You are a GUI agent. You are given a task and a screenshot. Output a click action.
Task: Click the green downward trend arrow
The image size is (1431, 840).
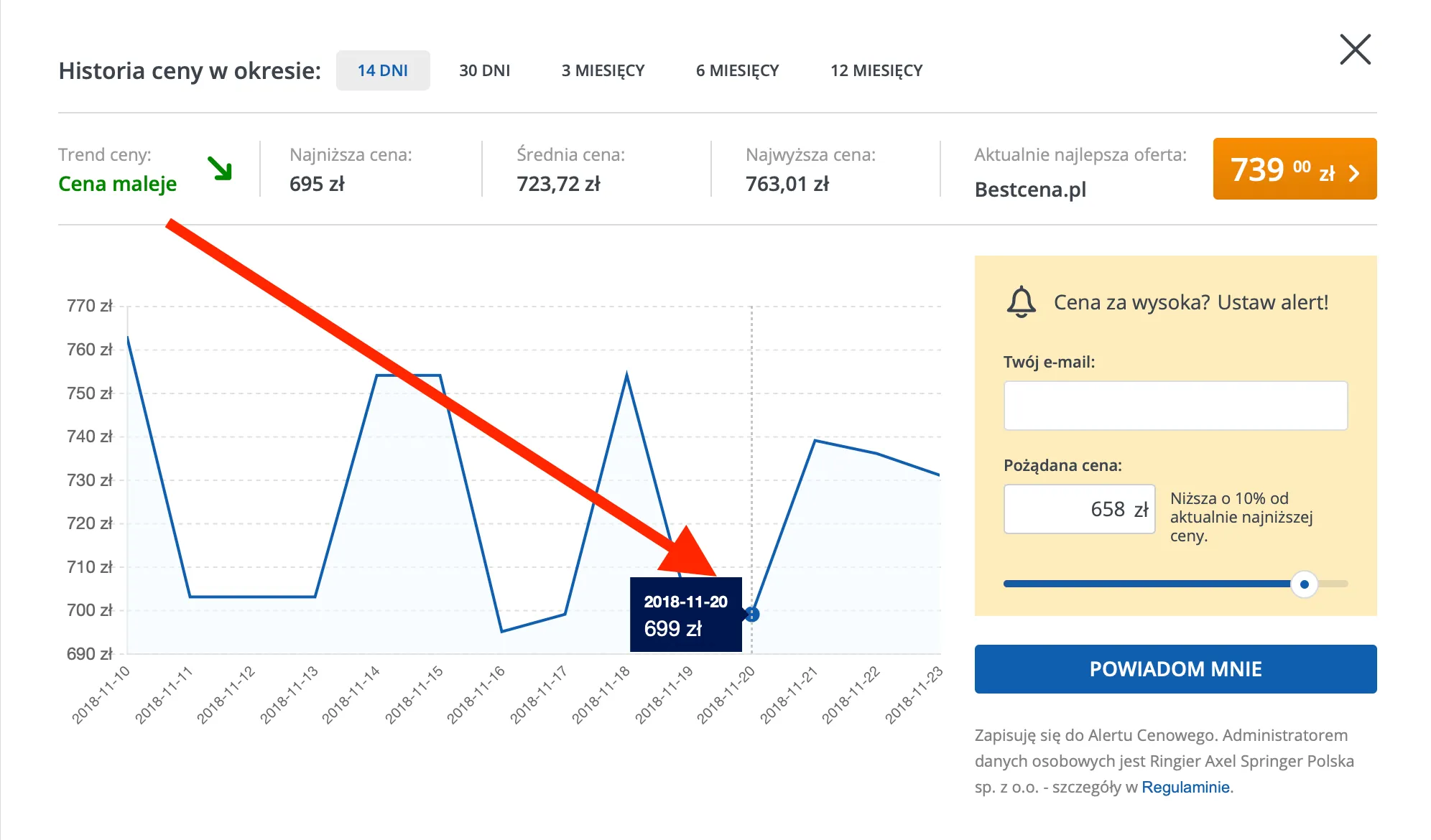(220, 168)
